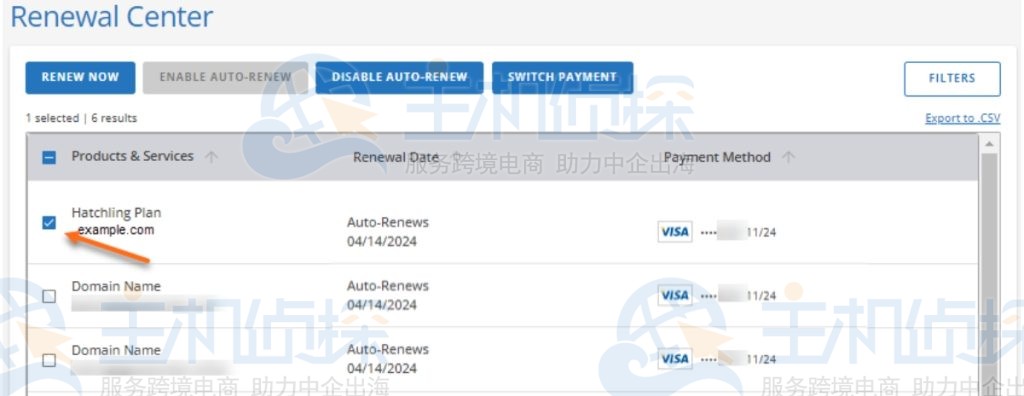The image size is (1024, 396).
Task: Click first Domain Name row label
Action: click(x=116, y=286)
